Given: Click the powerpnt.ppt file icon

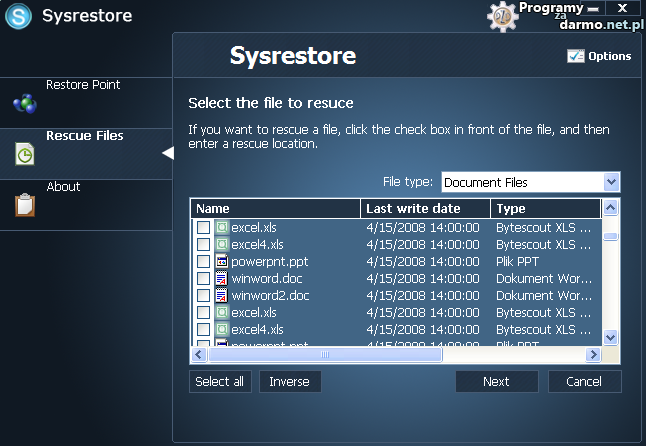Looking at the screenshot, I should [x=222, y=262].
